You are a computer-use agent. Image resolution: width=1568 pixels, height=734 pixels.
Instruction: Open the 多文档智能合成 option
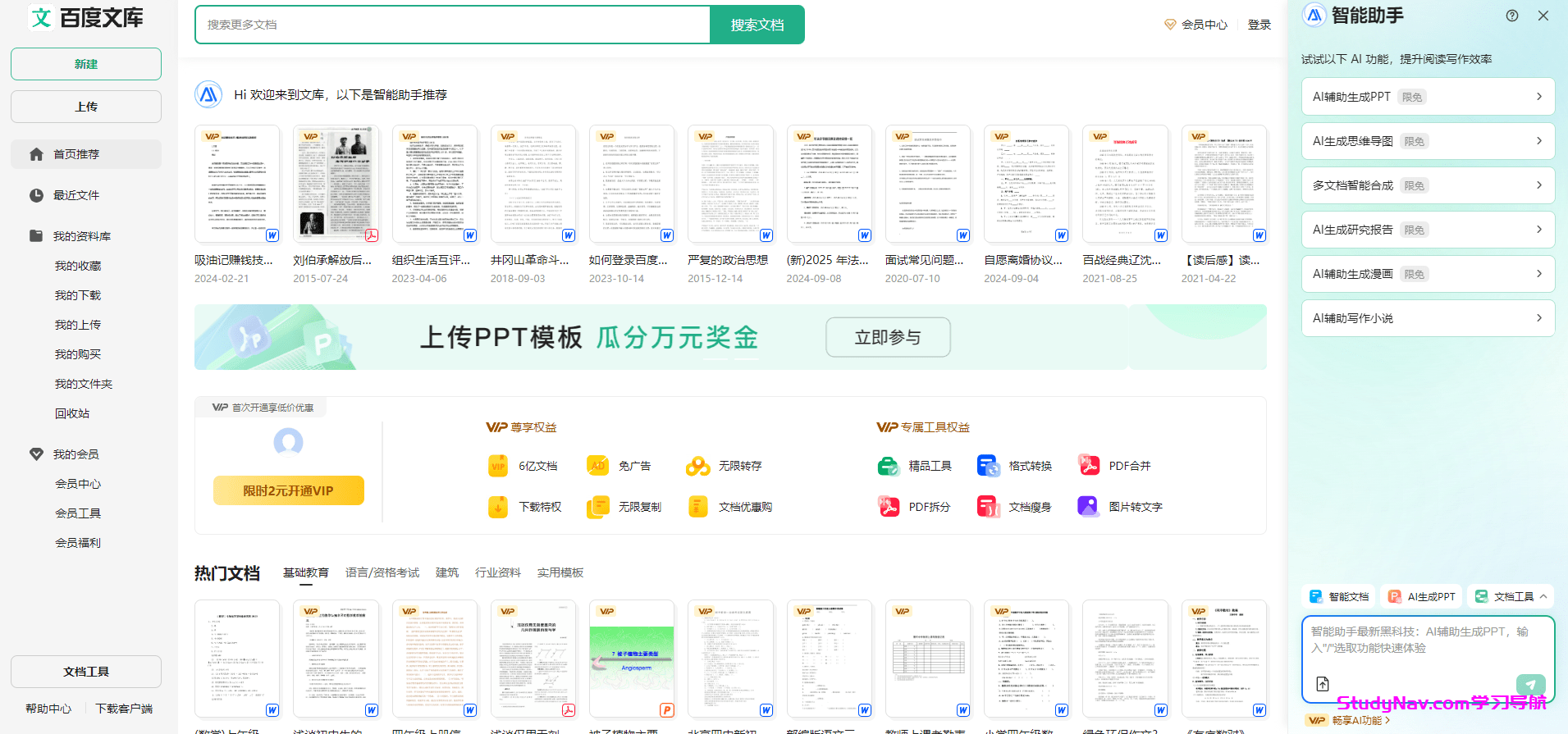(x=1428, y=185)
